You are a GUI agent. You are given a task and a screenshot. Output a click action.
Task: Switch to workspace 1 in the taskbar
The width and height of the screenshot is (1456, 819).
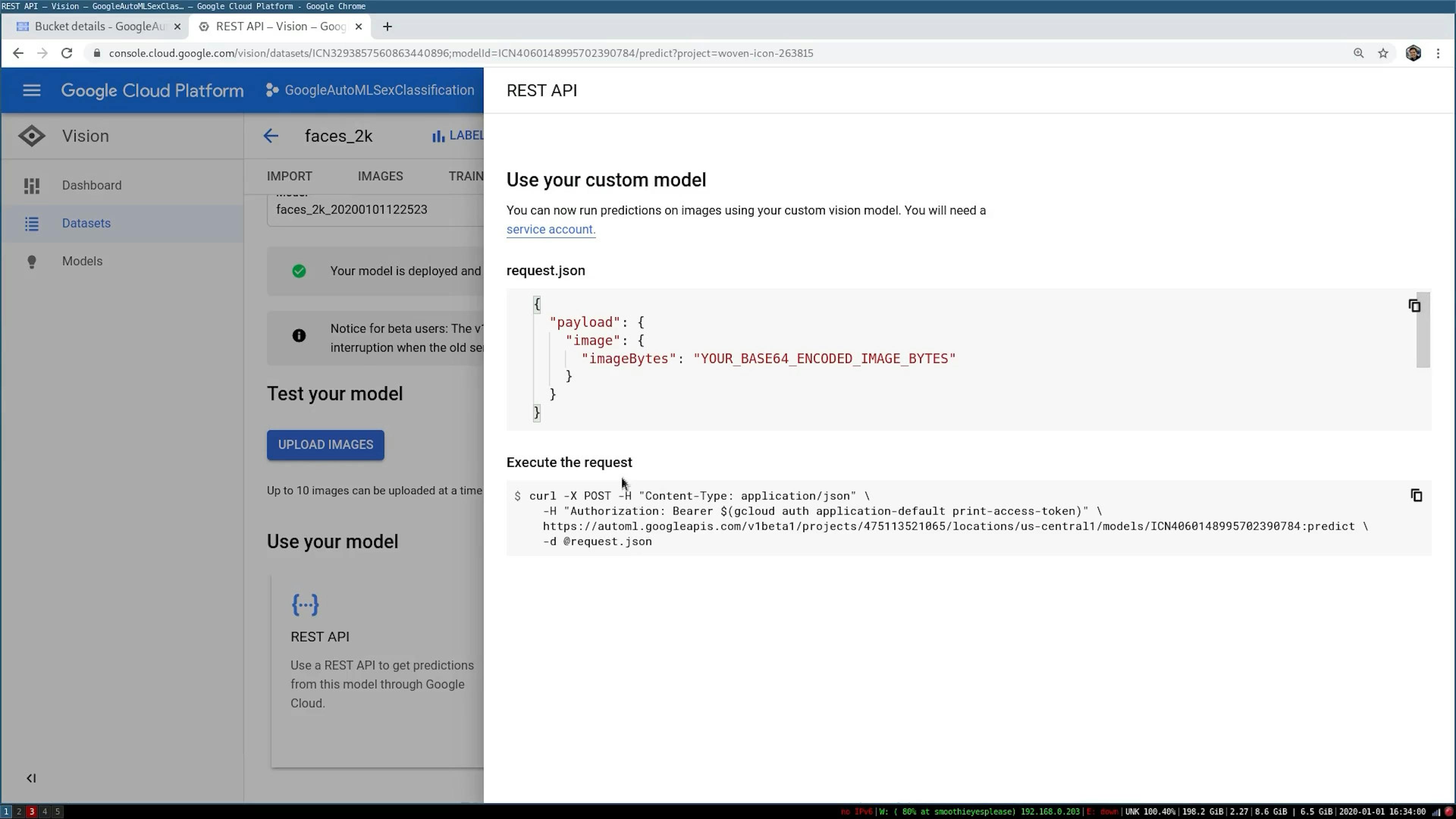point(6,812)
